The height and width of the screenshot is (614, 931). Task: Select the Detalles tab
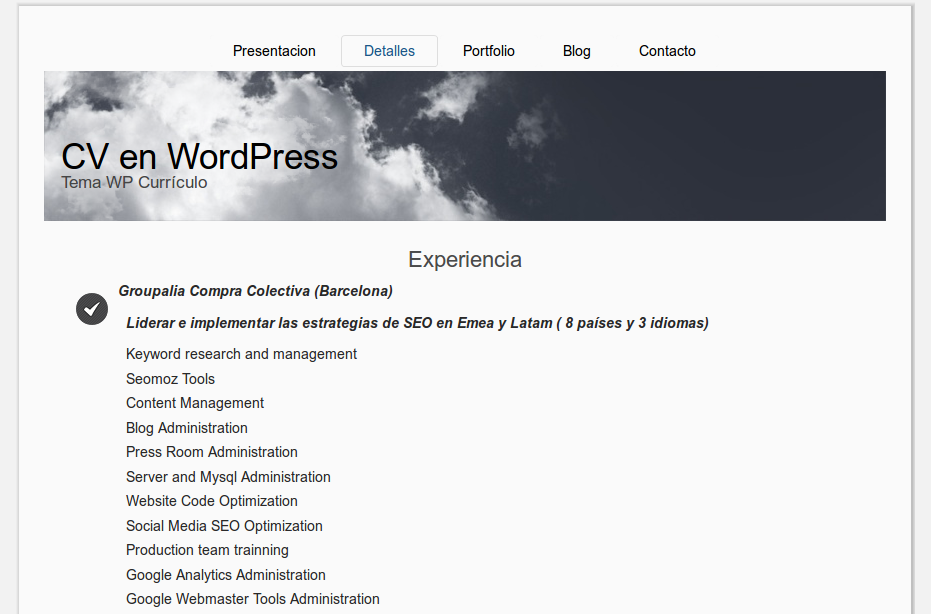(389, 50)
